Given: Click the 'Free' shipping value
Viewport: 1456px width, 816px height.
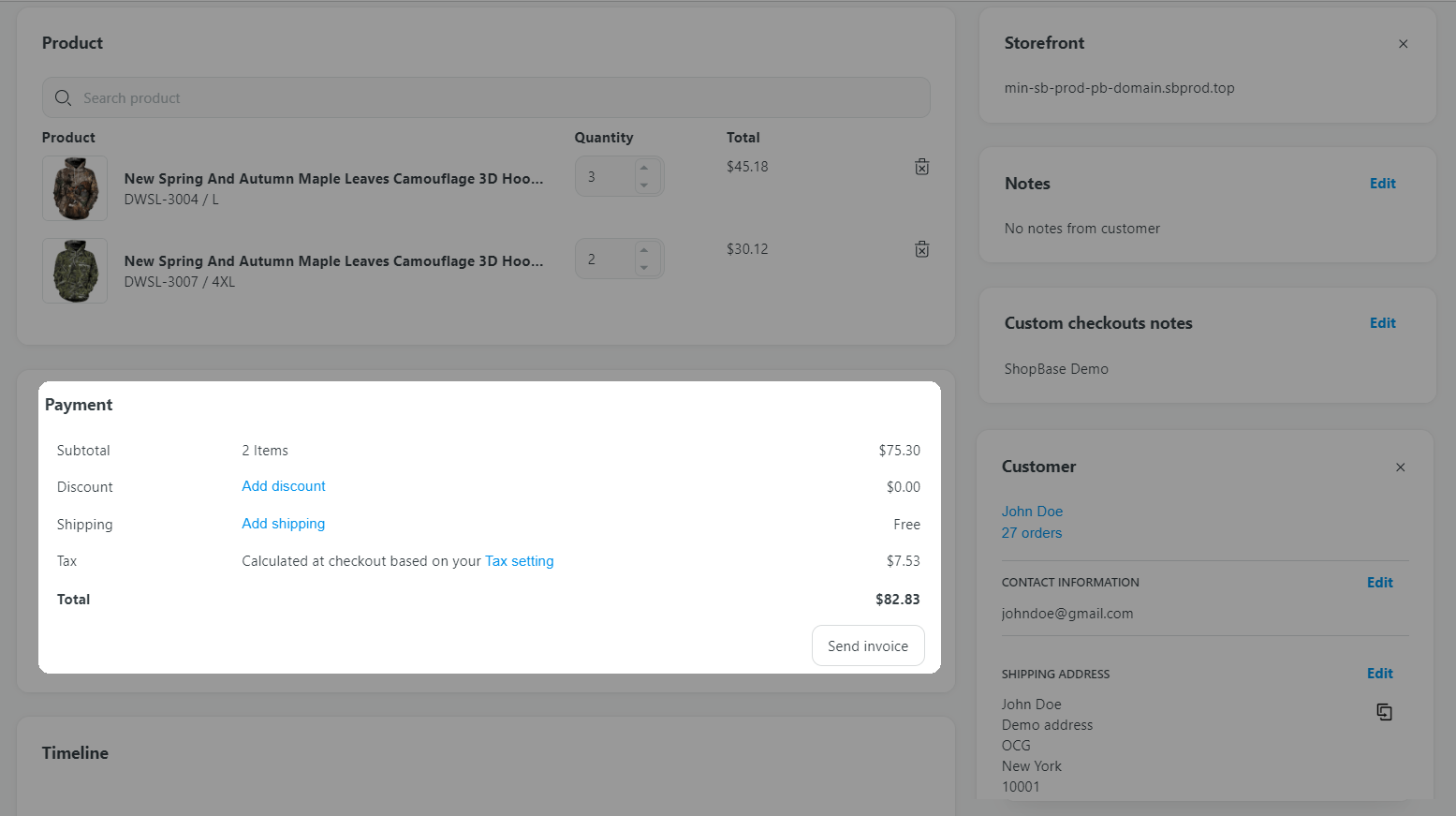Looking at the screenshot, I should point(907,525).
